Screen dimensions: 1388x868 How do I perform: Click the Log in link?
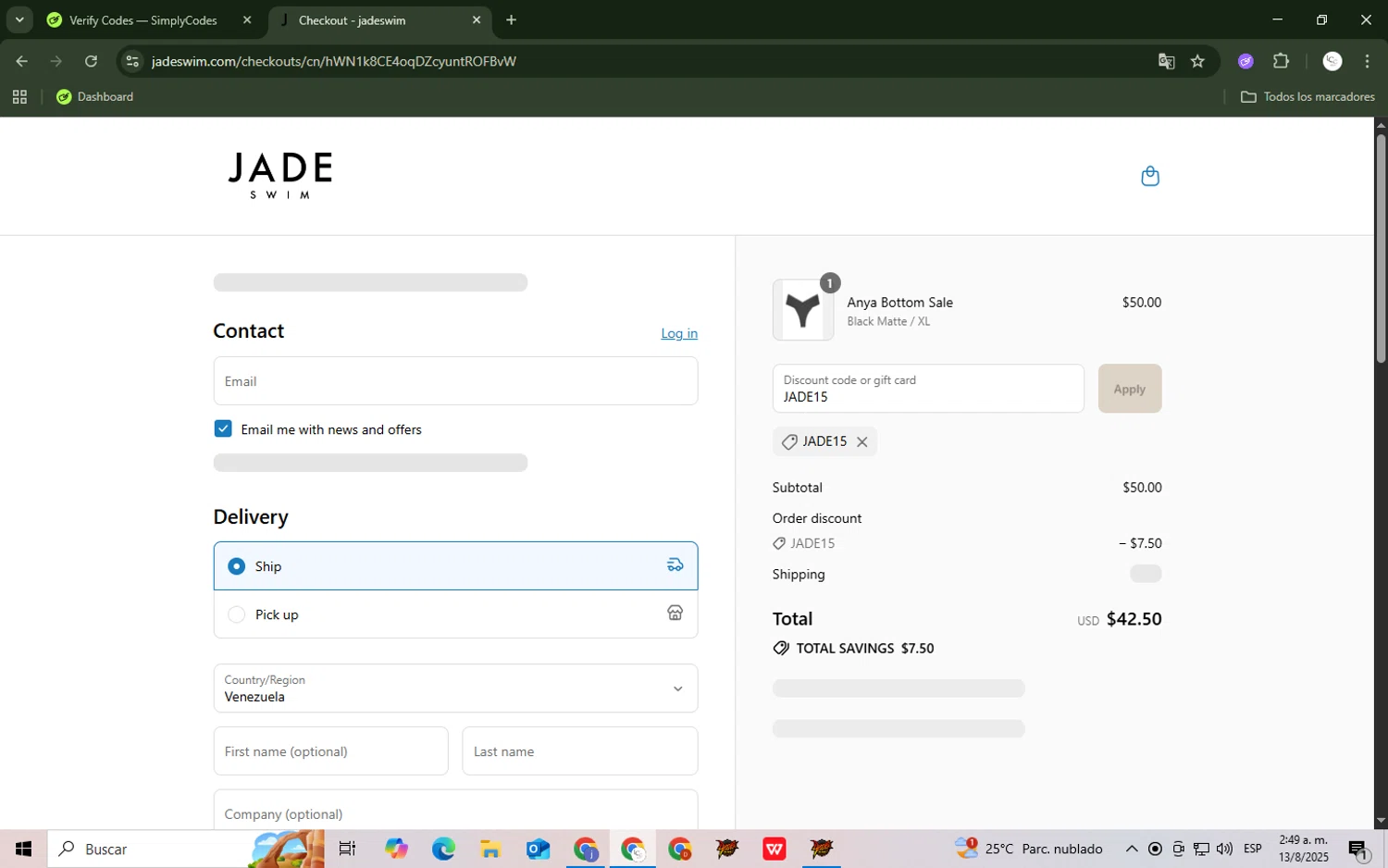[679, 333]
